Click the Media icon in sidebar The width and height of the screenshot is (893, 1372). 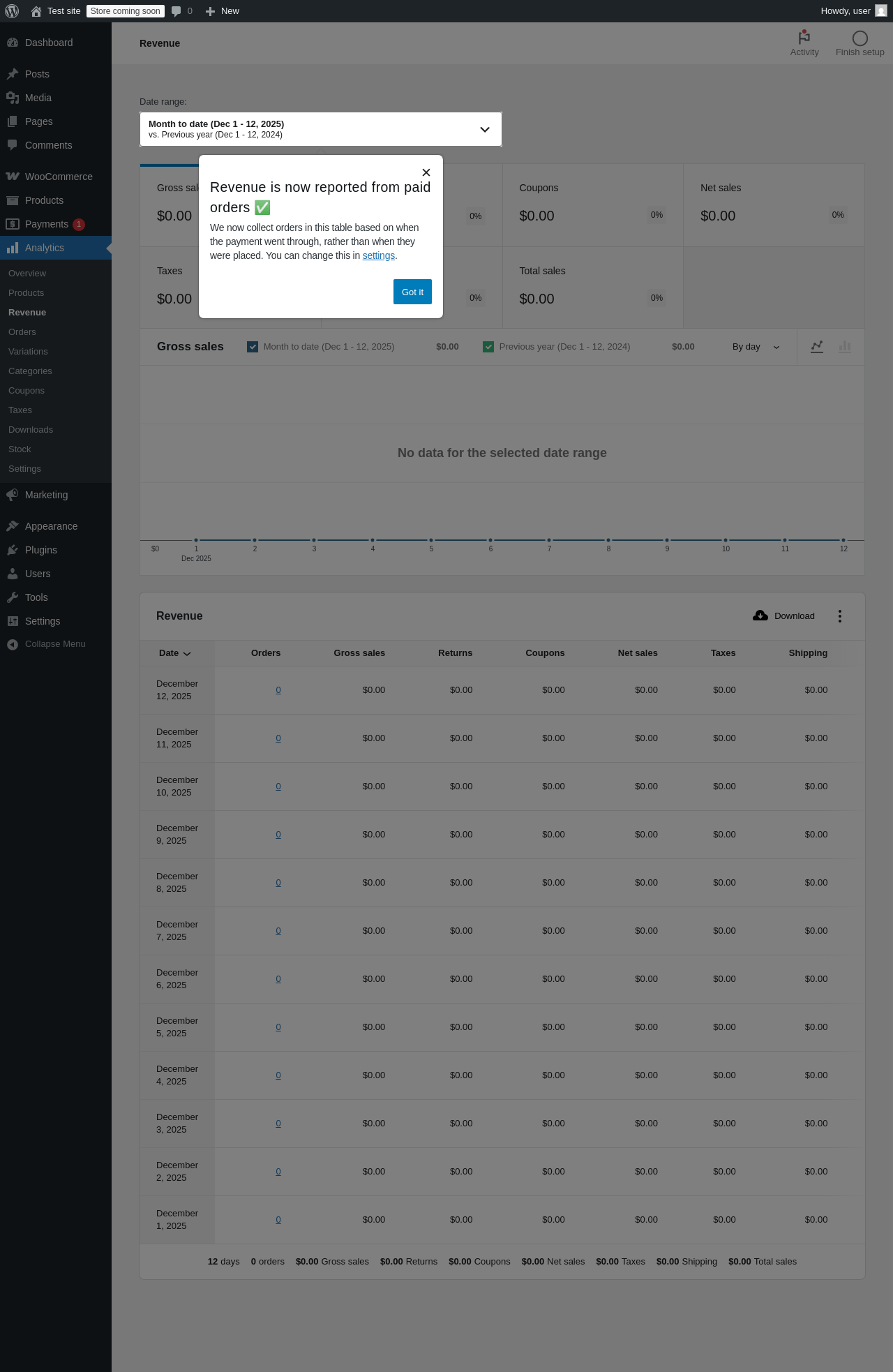13,98
